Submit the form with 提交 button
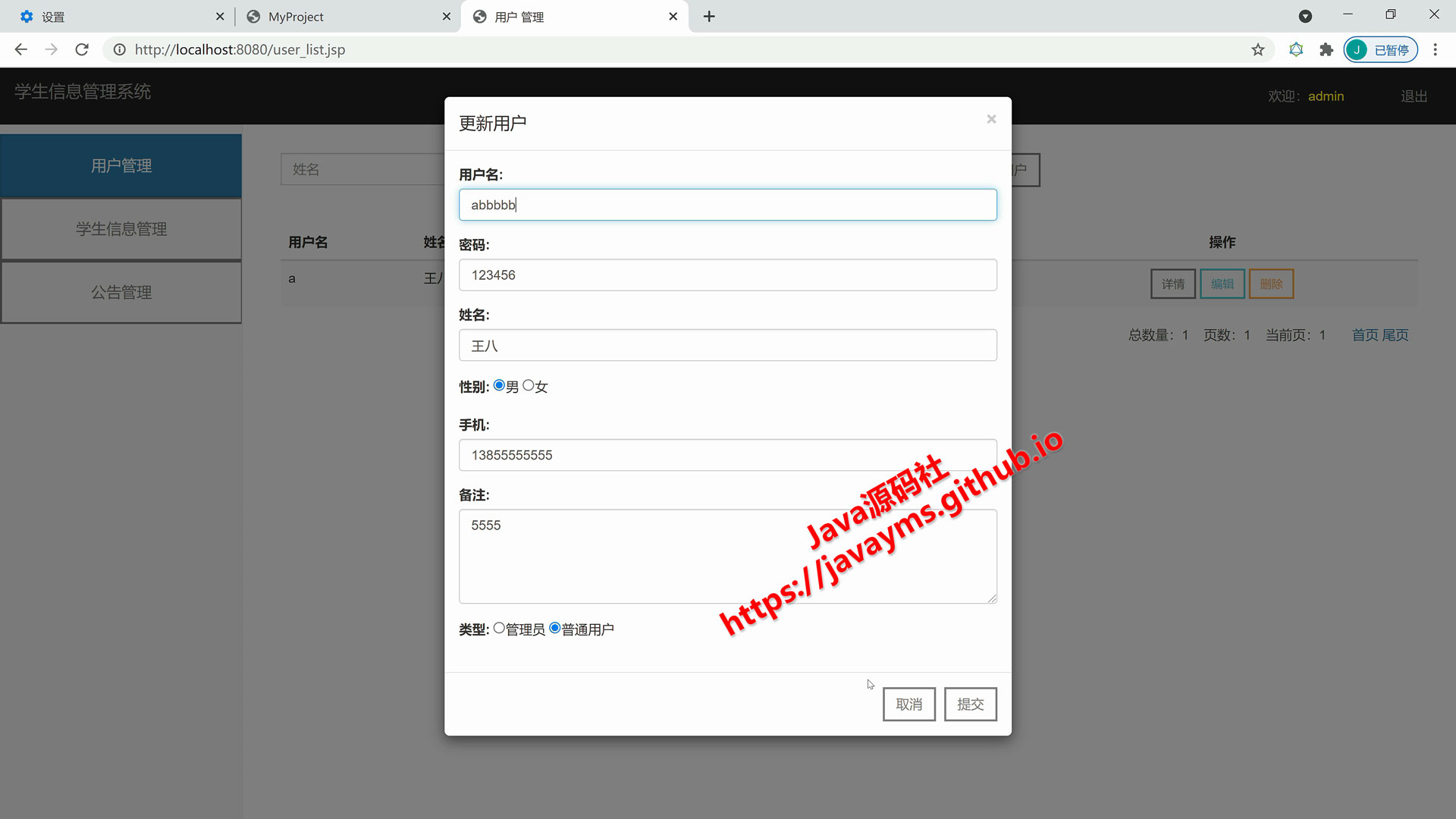 [x=971, y=704]
